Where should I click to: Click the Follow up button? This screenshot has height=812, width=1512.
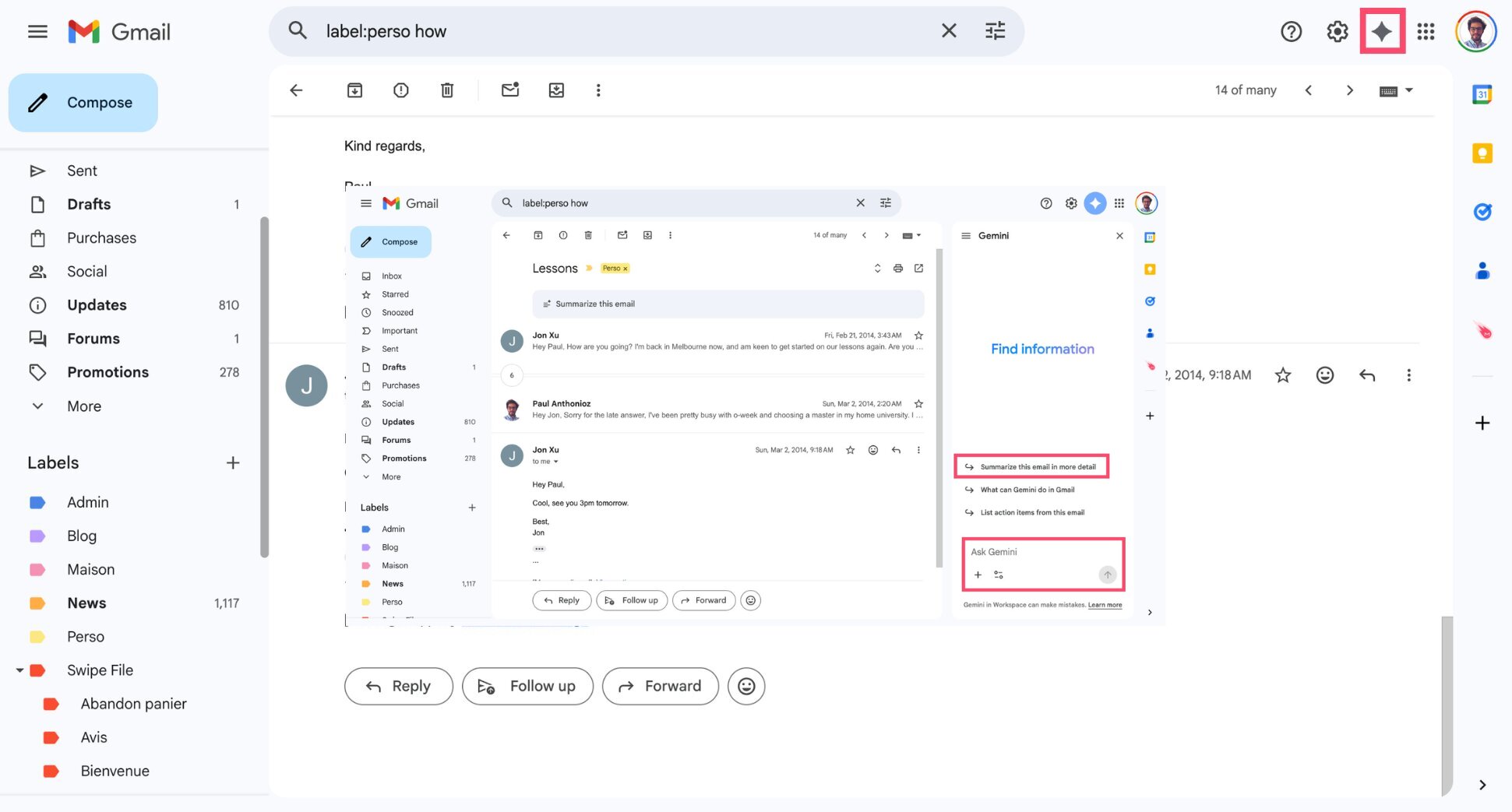pyautogui.click(x=527, y=686)
